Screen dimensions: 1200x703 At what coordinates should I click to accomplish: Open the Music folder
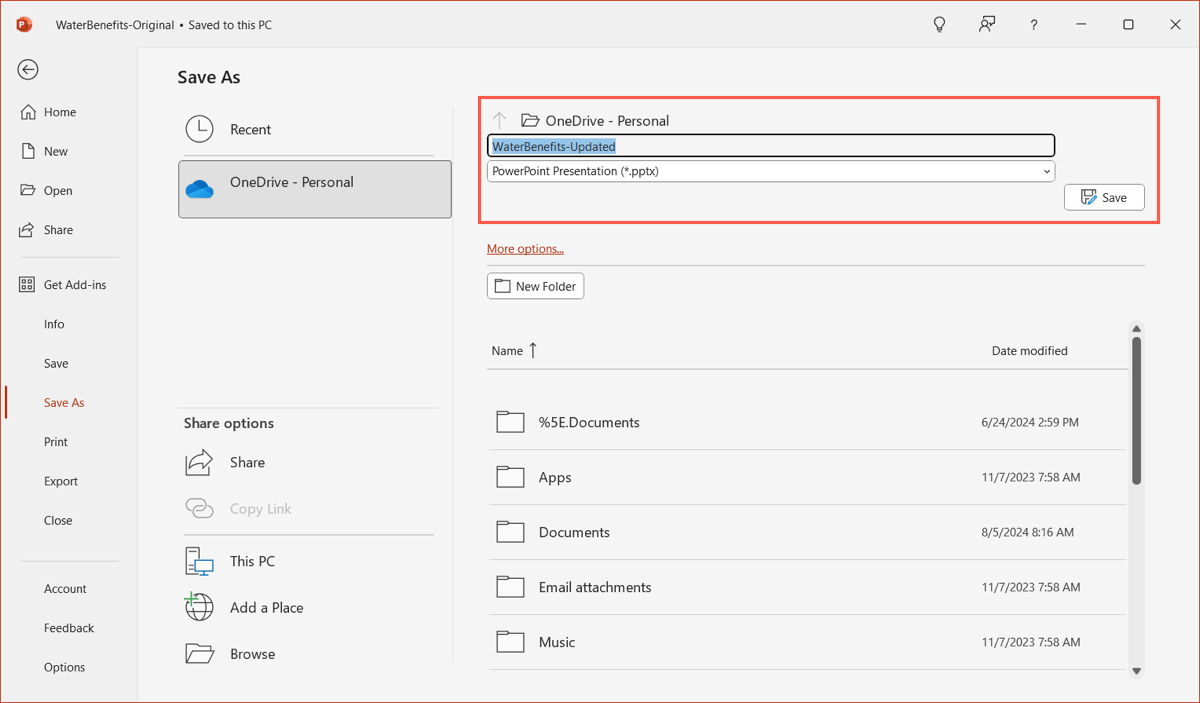pyautogui.click(x=806, y=642)
